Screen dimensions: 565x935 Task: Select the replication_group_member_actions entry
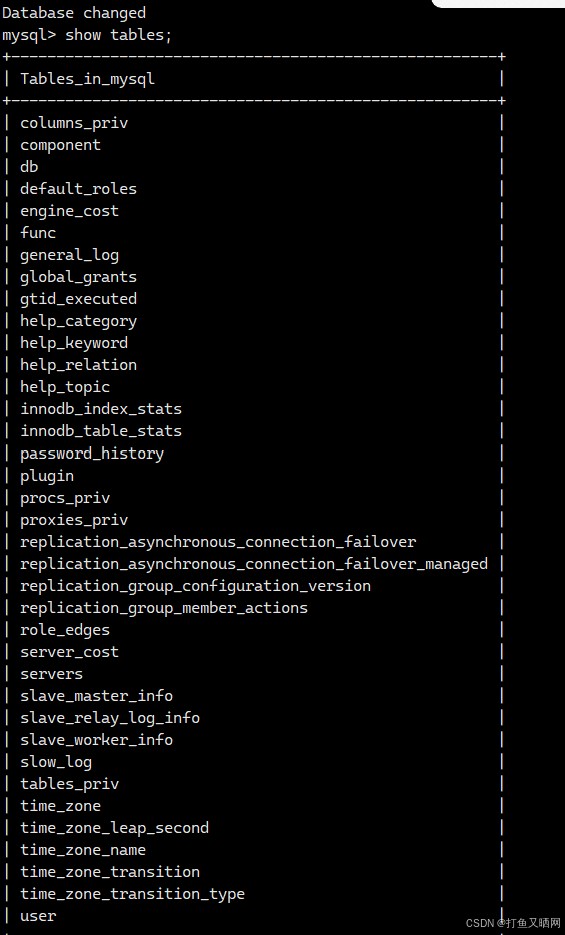[x=164, y=608]
